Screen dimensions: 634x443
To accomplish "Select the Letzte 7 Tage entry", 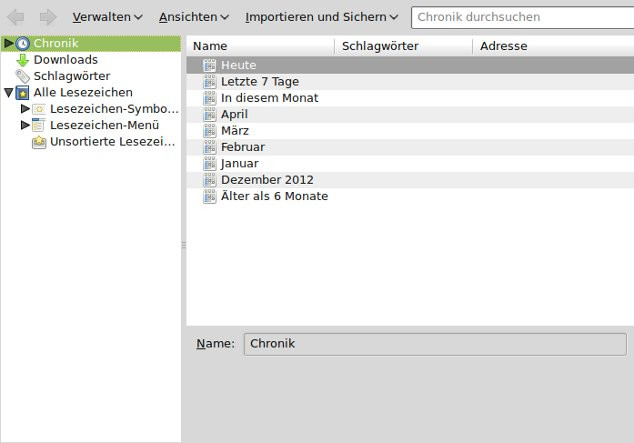I will click(259, 82).
